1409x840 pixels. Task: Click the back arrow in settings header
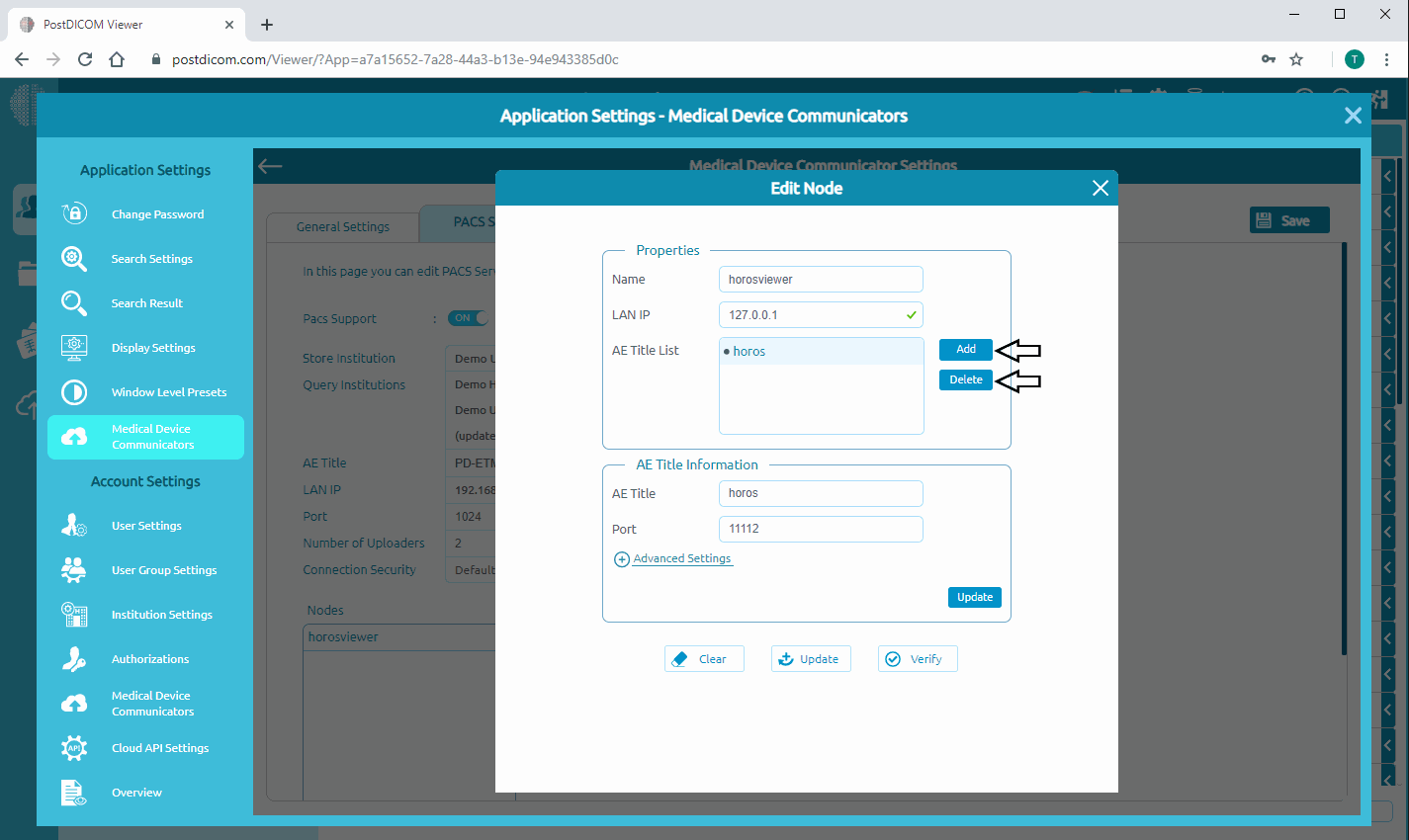tap(270, 166)
